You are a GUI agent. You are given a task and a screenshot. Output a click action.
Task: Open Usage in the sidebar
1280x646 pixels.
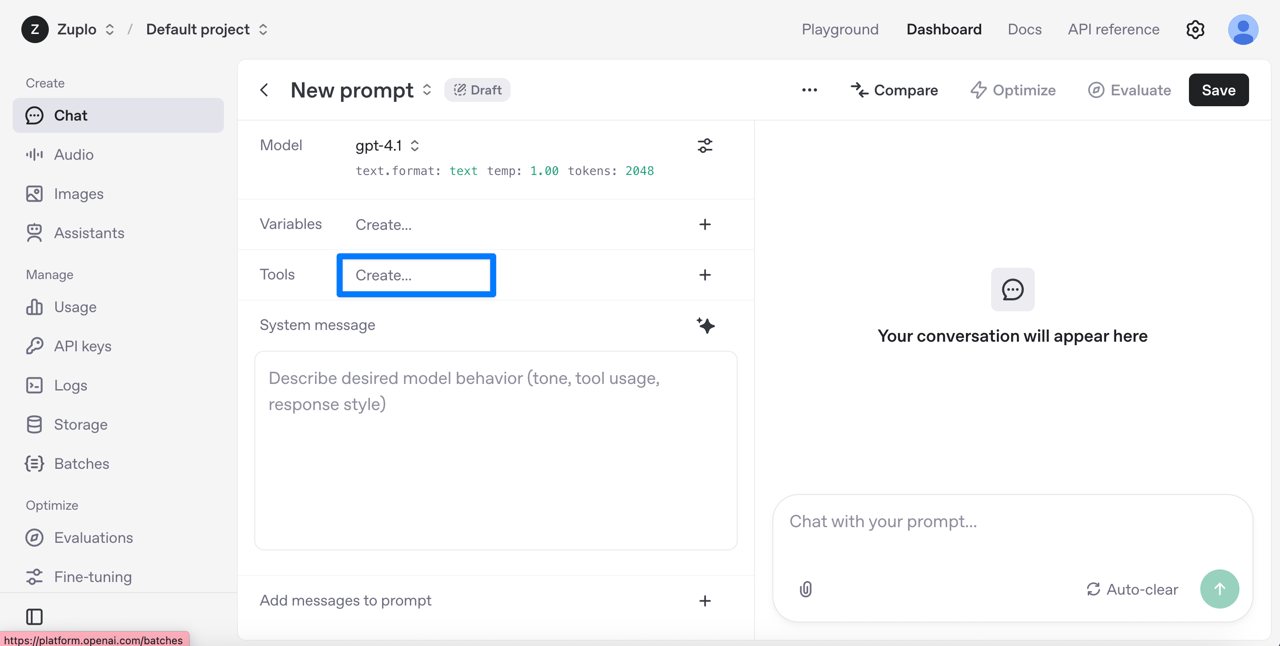coord(118,307)
